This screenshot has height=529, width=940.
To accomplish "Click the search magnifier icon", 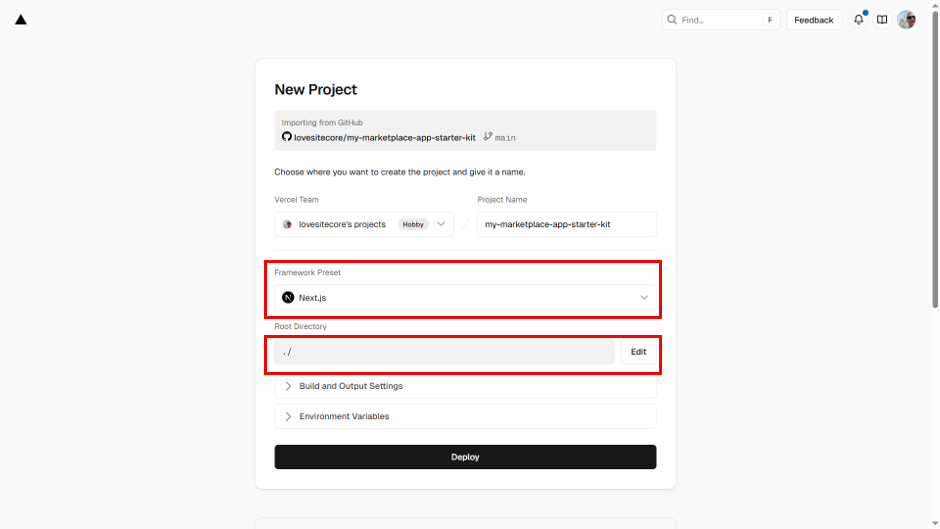I will pyautogui.click(x=673, y=20).
